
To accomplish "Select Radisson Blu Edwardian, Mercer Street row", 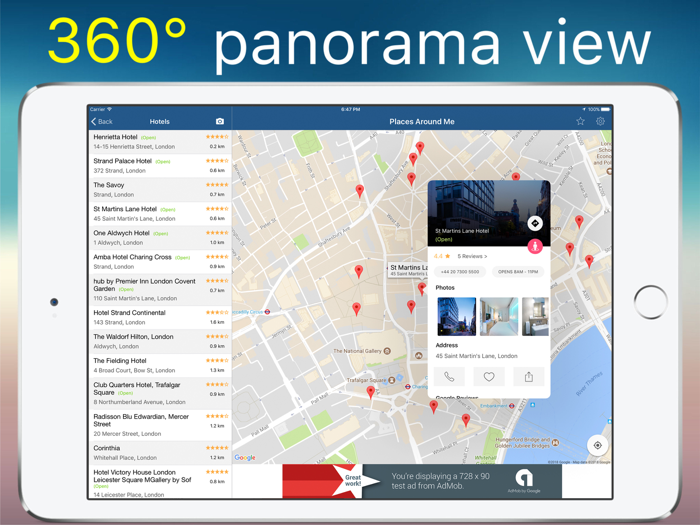I will pos(159,425).
